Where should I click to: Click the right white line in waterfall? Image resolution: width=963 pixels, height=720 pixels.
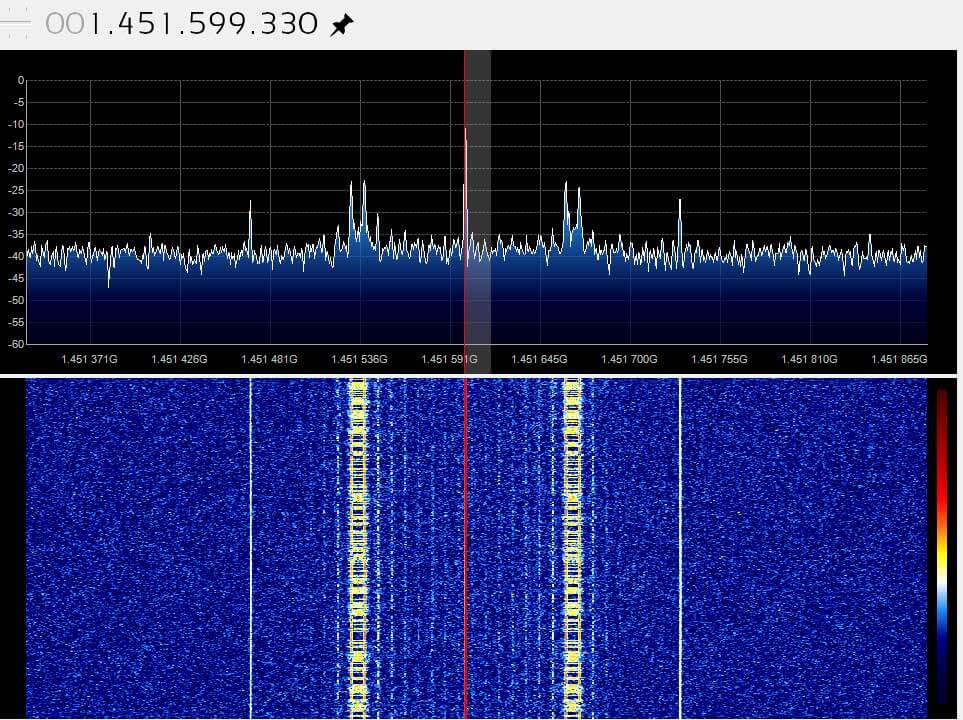pos(680,549)
